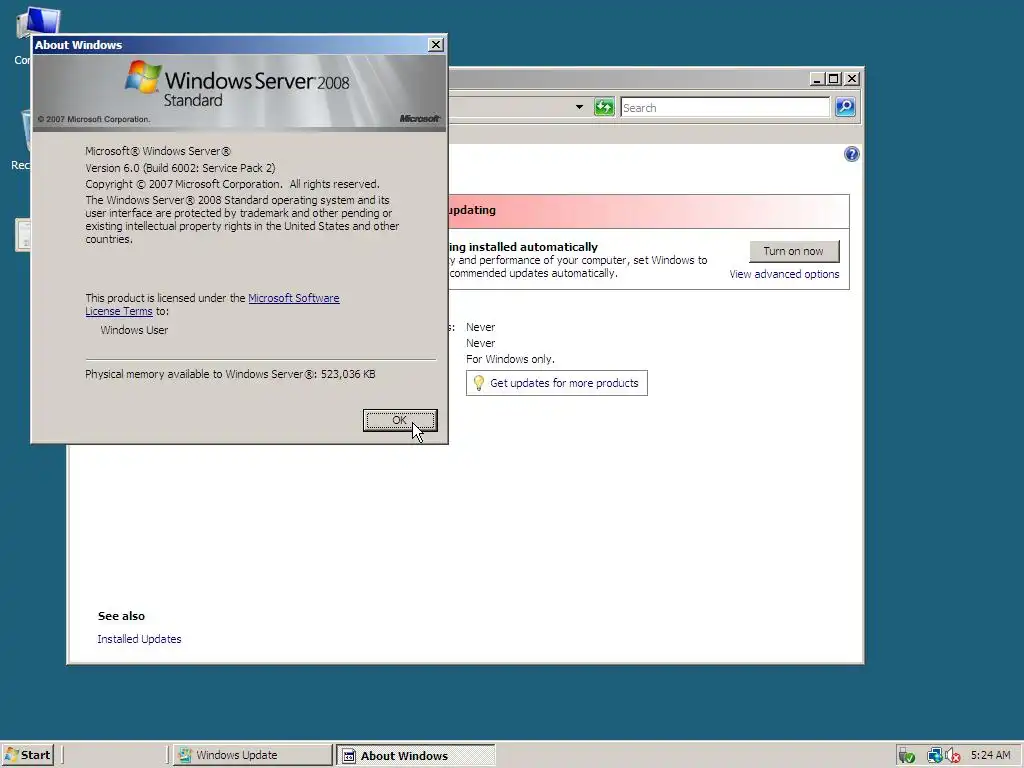Close the About Windows dialog with X
1024x768 pixels.
(x=436, y=44)
